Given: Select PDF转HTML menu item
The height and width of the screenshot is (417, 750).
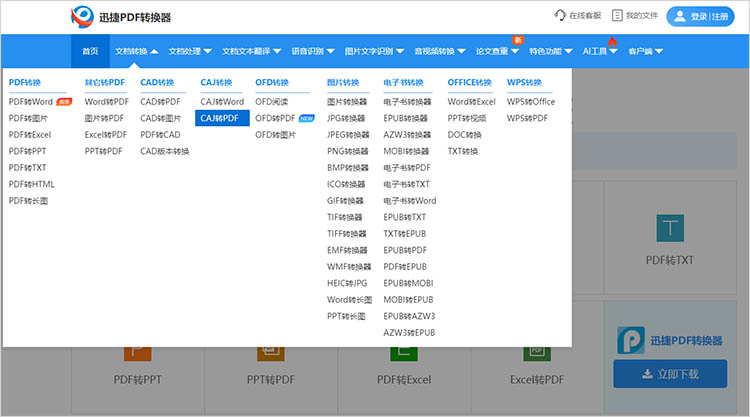Looking at the screenshot, I should click(32, 184).
